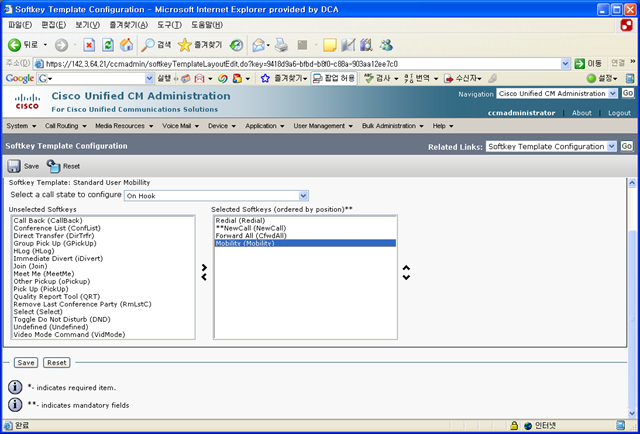Open the Bulk Administration menu
Screen dimensions: 640x434
point(393,126)
